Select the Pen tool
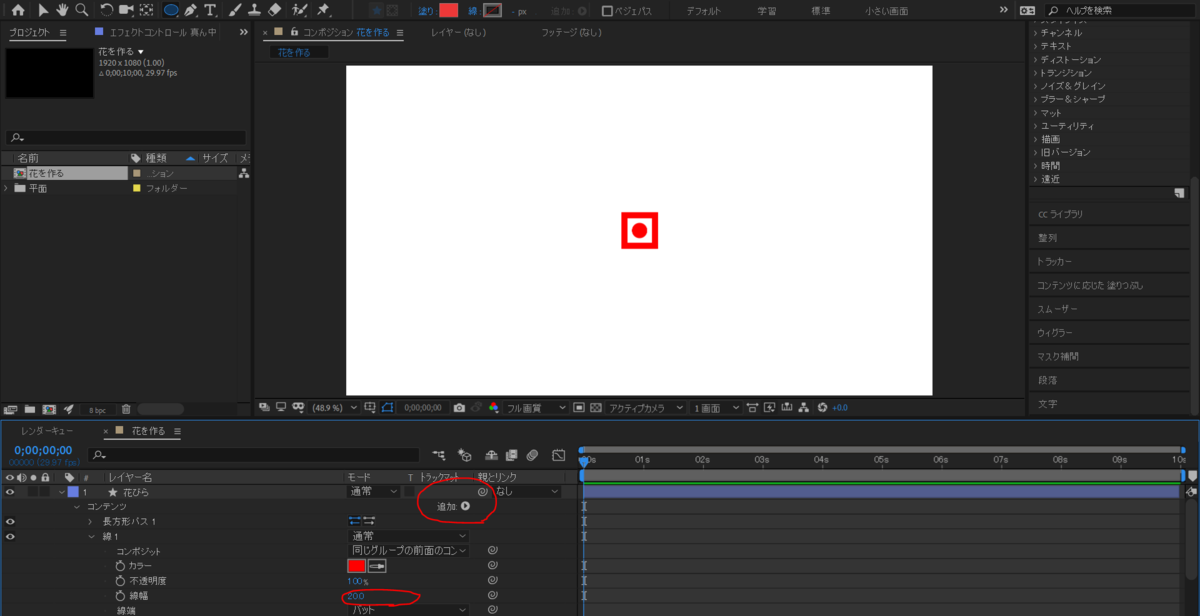Image resolution: width=1200 pixels, height=616 pixels. (x=190, y=10)
